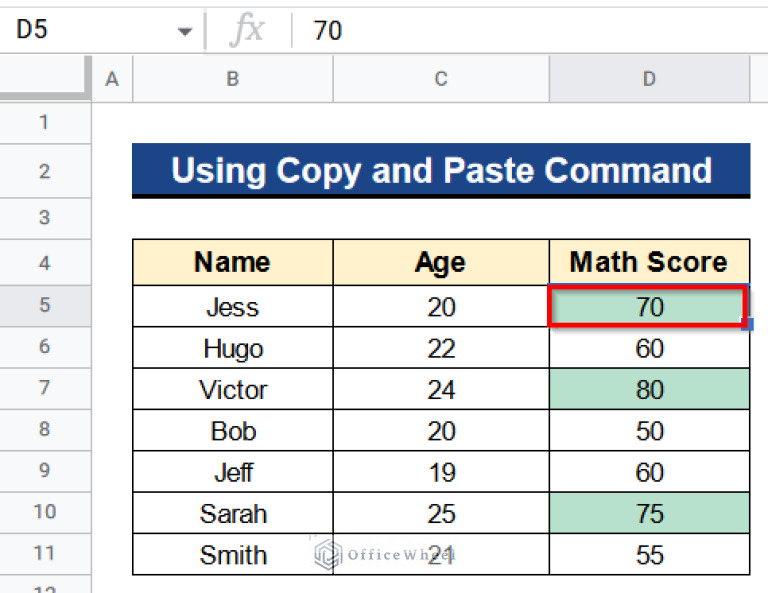
Task: Select column A header
Action: pyautogui.click(x=112, y=79)
